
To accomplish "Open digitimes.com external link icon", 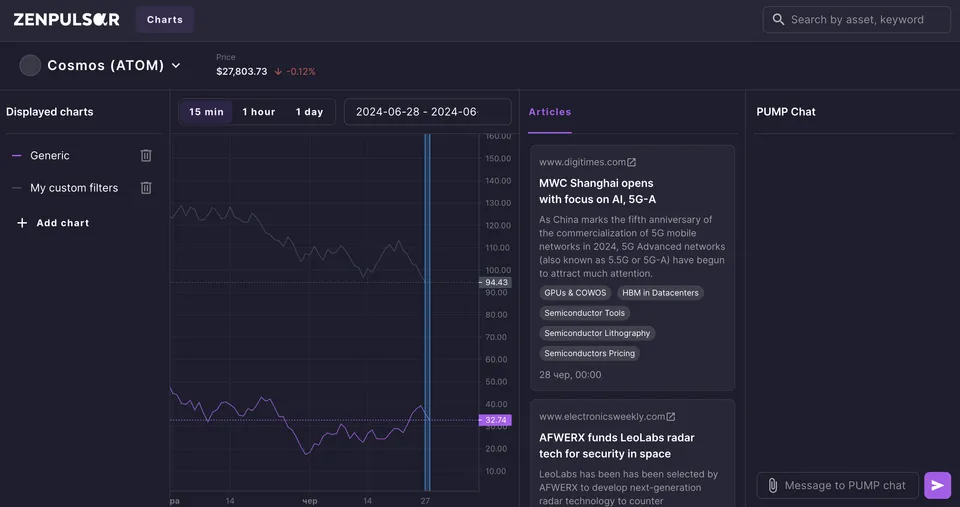I will pos(631,162).
